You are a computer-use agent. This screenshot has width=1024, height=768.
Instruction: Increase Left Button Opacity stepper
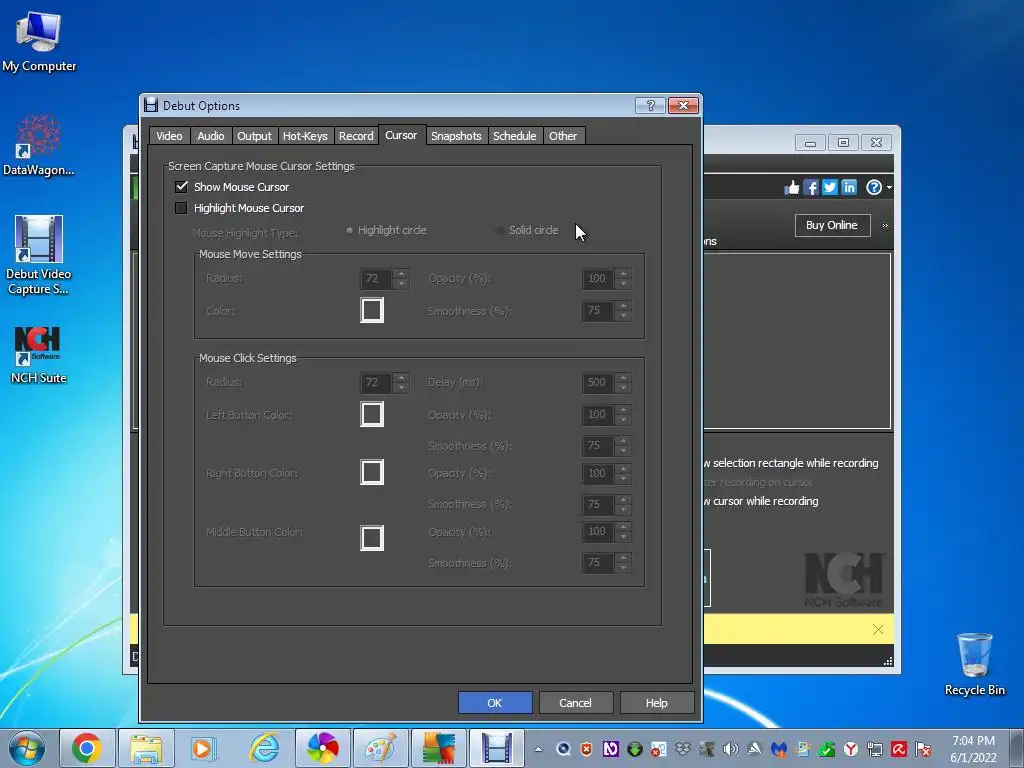624,409
